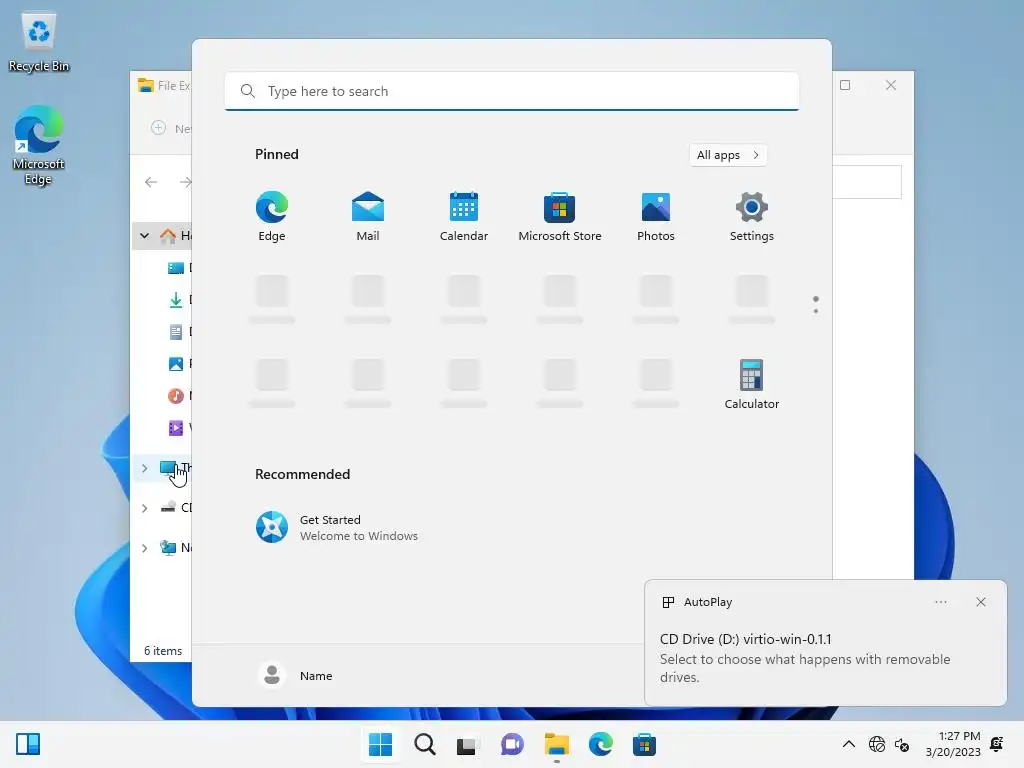The image size is (1024, 768).
Task: Launch Edge from the taskbar
Action: 600,744
